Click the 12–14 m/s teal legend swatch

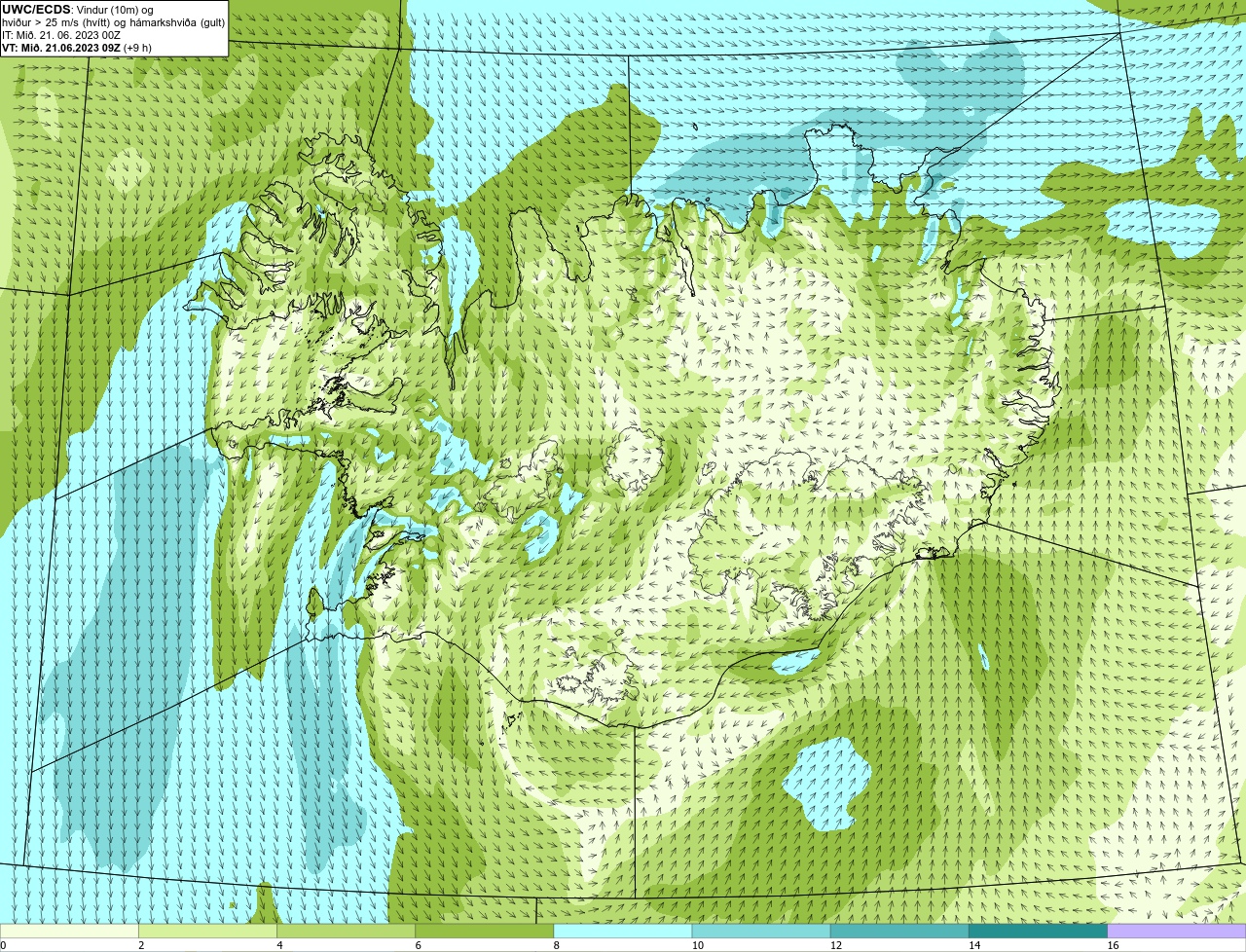(x=899, y=931)
